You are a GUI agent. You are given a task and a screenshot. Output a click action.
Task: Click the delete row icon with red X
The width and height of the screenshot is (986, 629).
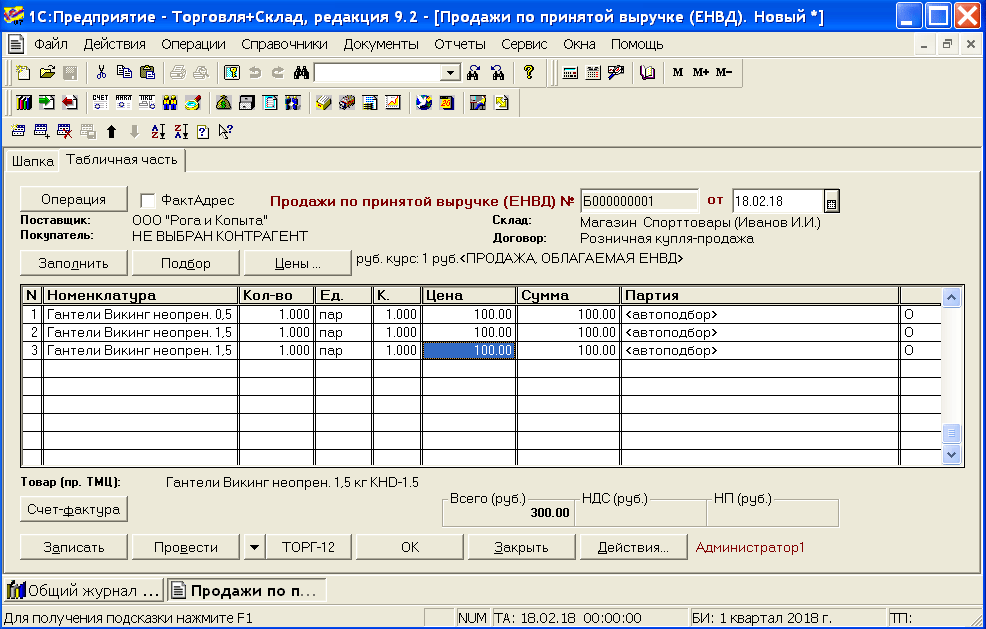64,131
